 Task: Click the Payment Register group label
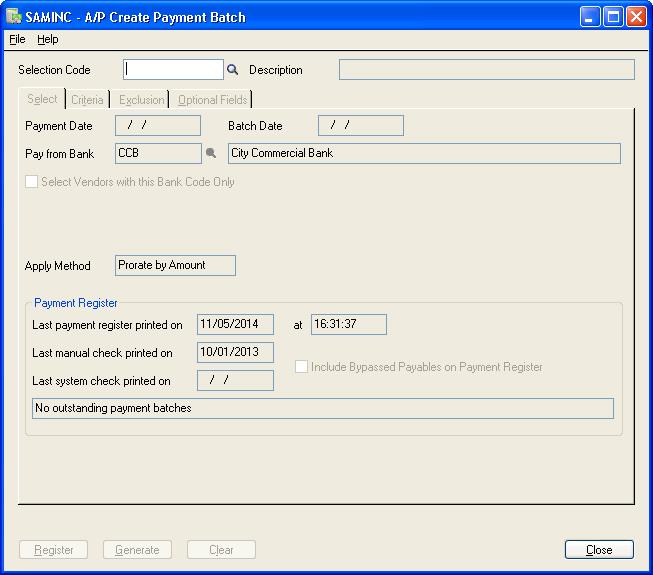tap(75, 303)
